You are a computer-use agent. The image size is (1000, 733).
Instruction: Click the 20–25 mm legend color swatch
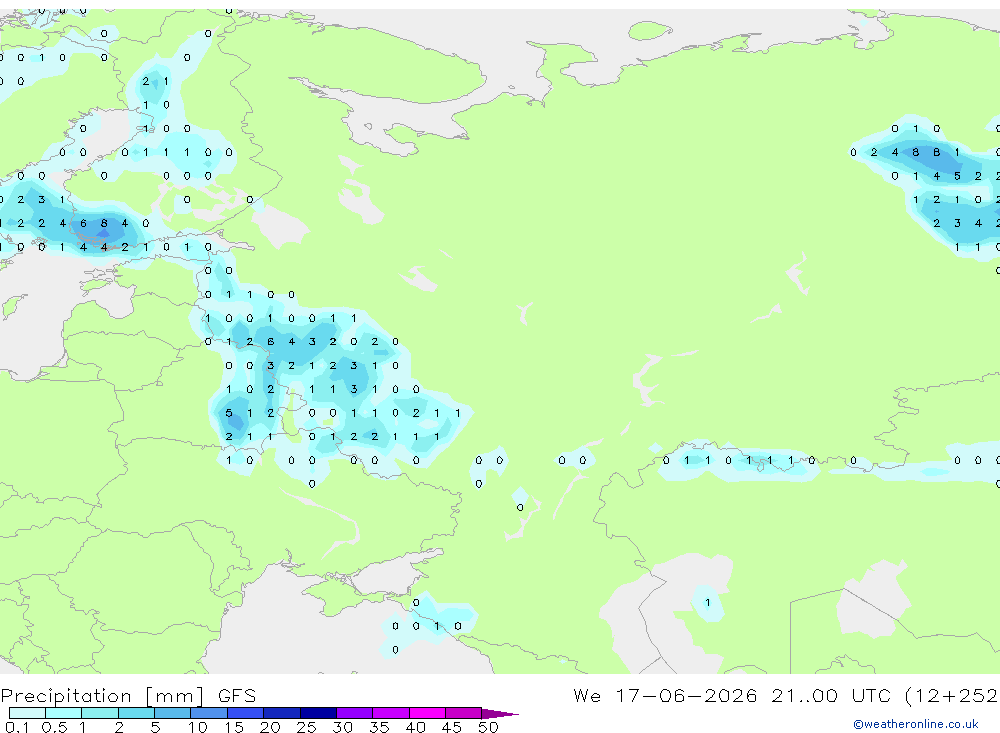[x=282, y=713]
